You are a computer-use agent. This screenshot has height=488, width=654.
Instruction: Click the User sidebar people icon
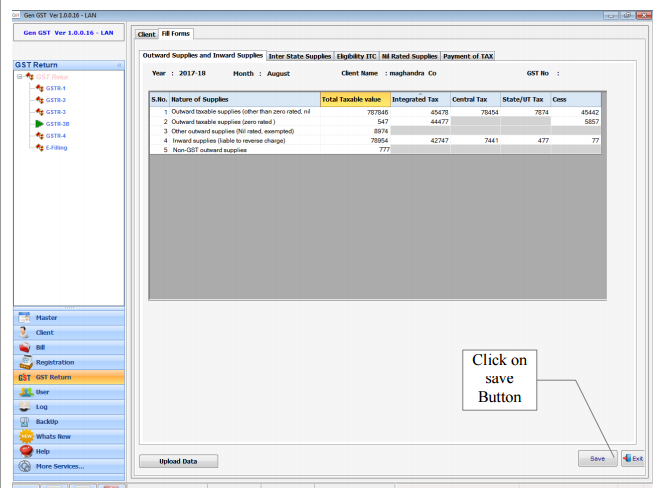pyautogui.click(x=26, y=392)
